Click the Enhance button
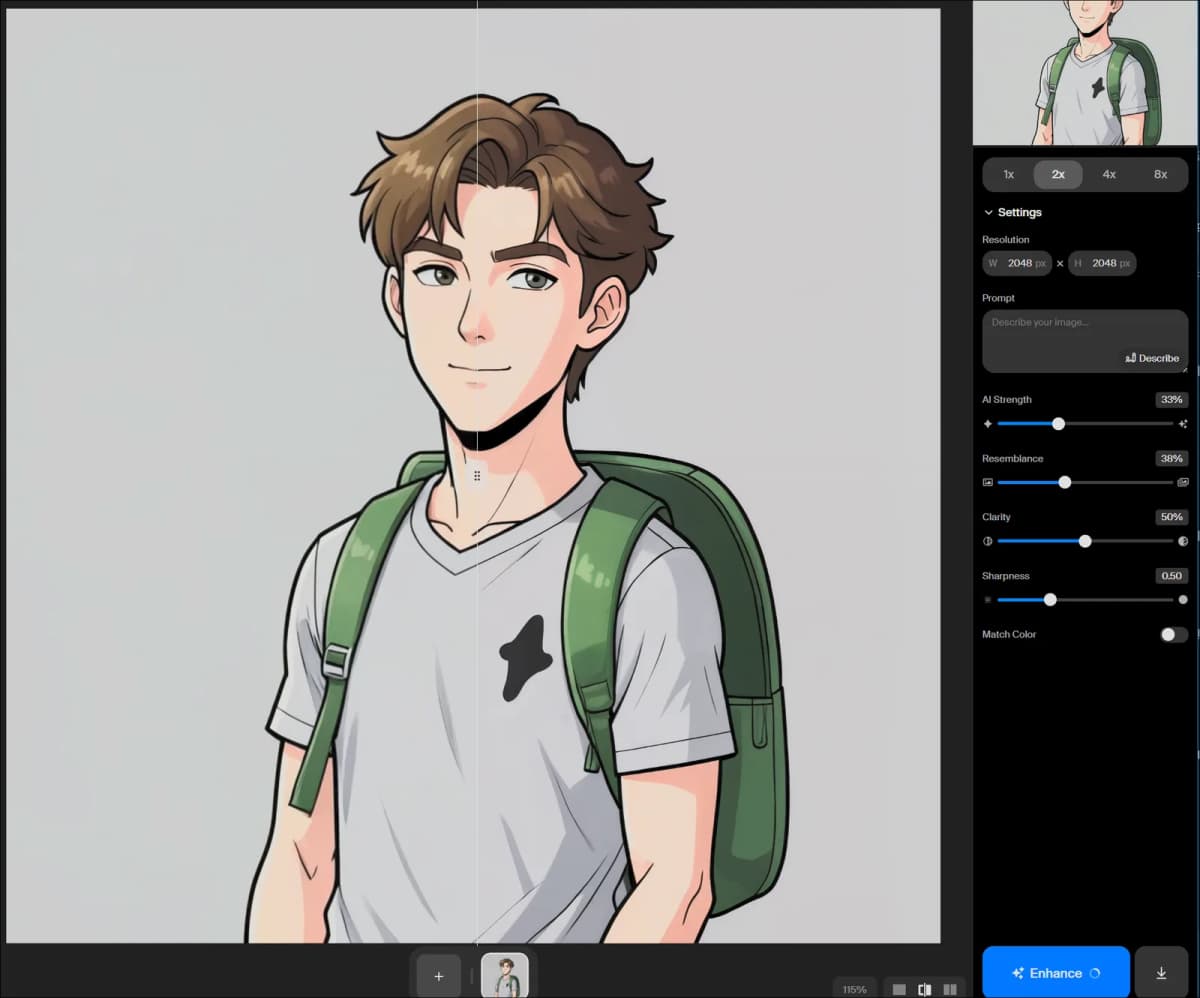This screenshot has height=998, width=1200. point(1056,972)
